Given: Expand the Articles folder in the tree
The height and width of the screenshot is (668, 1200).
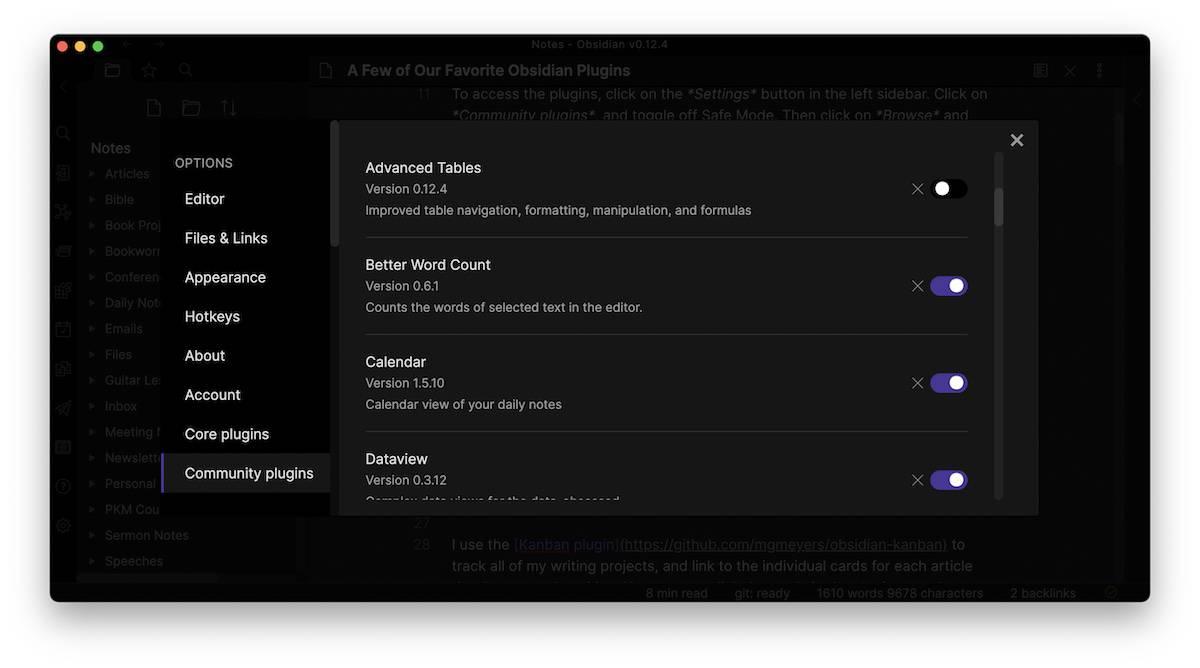Looking at the screenshot, I should (93, 174).
